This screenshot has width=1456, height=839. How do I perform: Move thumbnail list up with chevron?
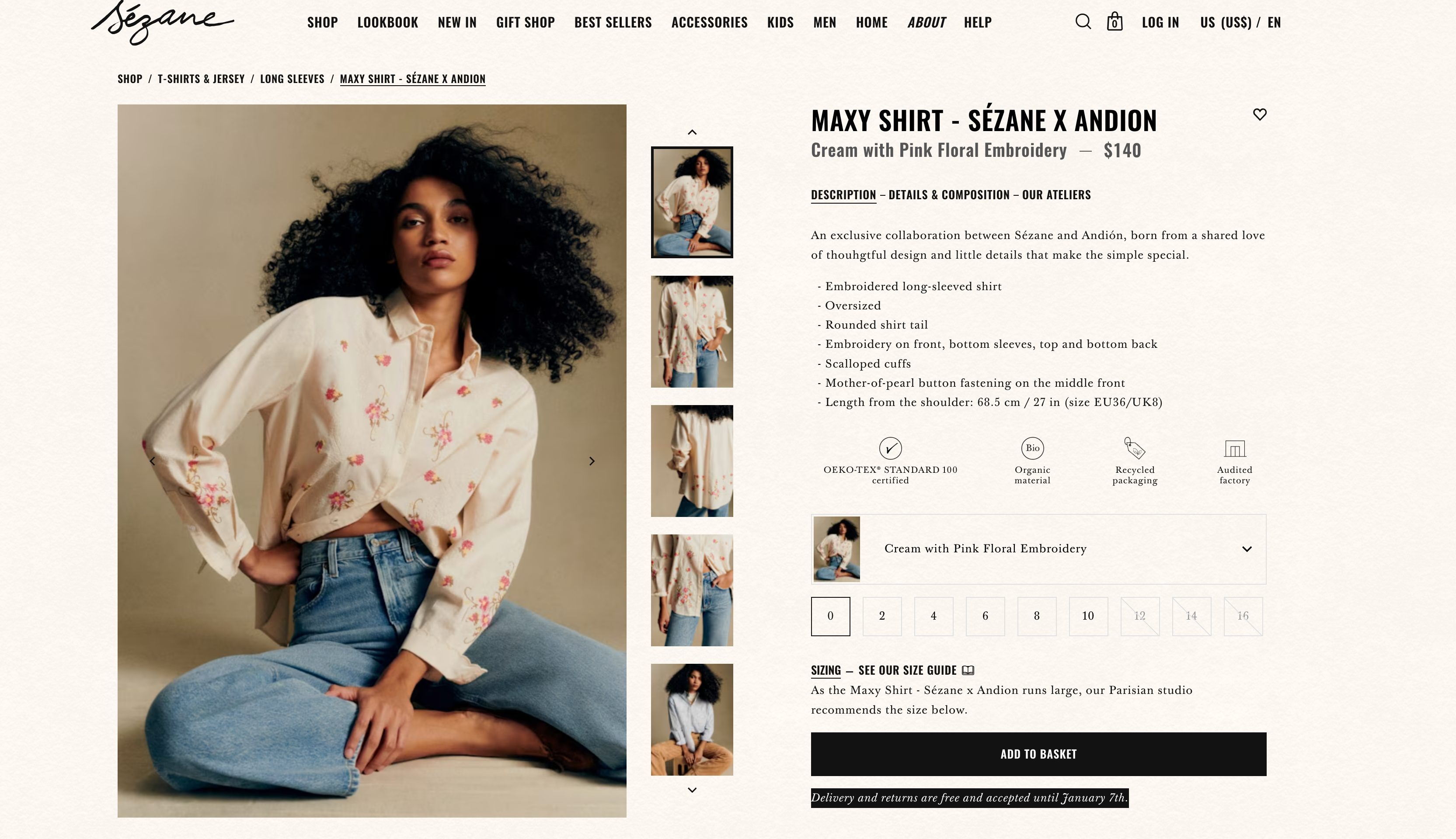point(692,132)
